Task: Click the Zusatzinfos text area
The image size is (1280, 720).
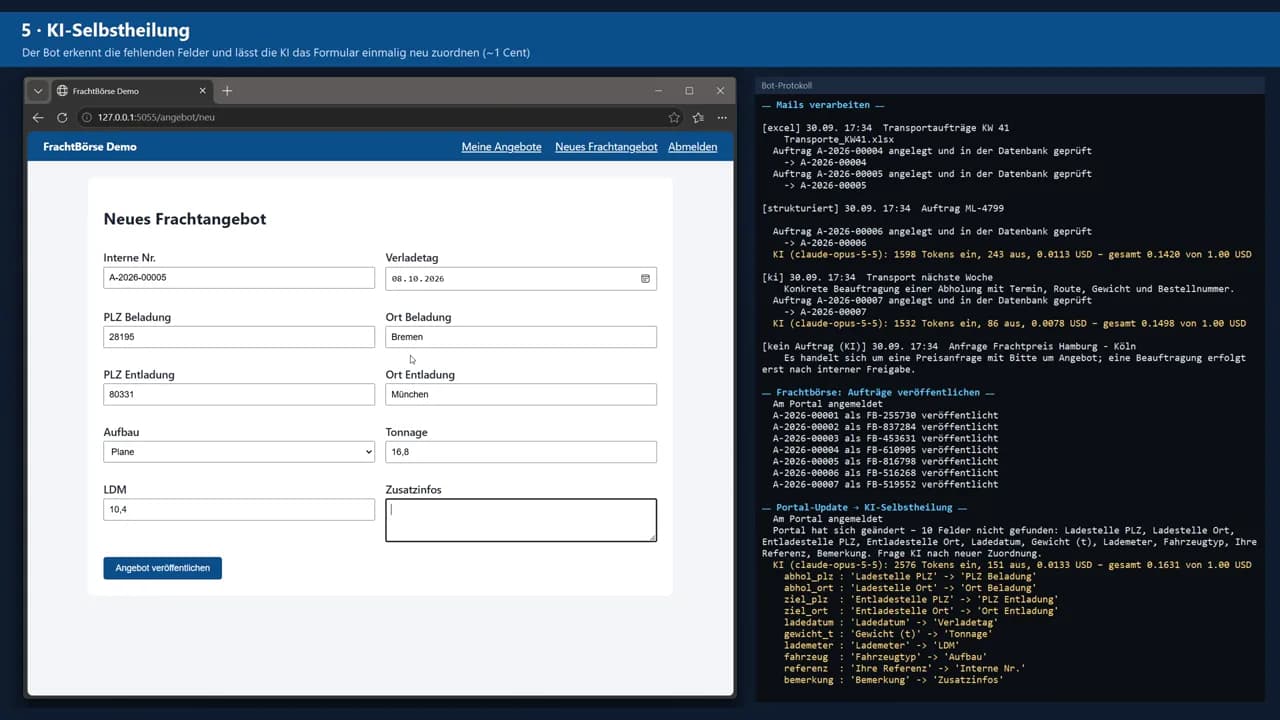Action: 521,520
